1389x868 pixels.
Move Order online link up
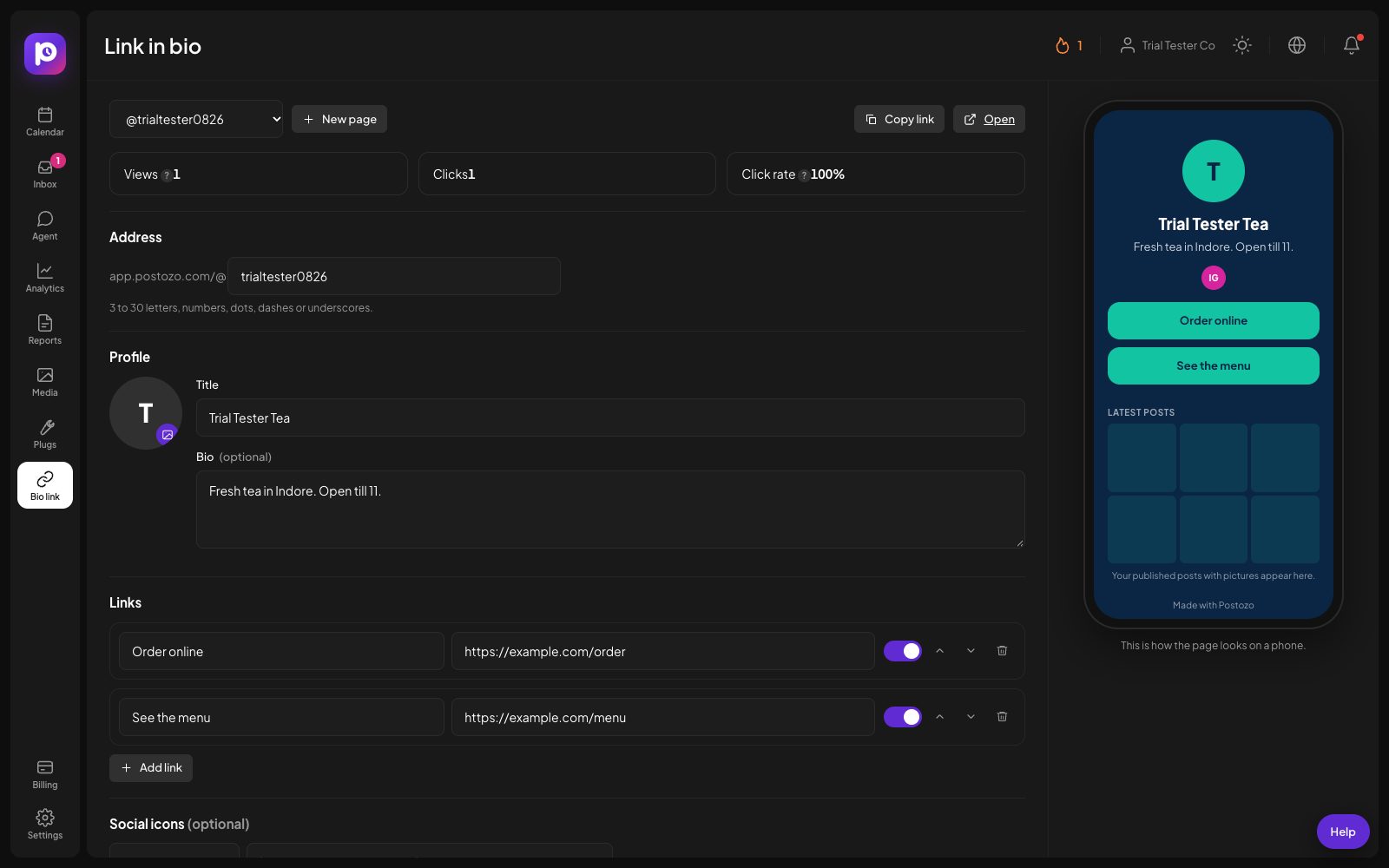(x=939, y=651)
